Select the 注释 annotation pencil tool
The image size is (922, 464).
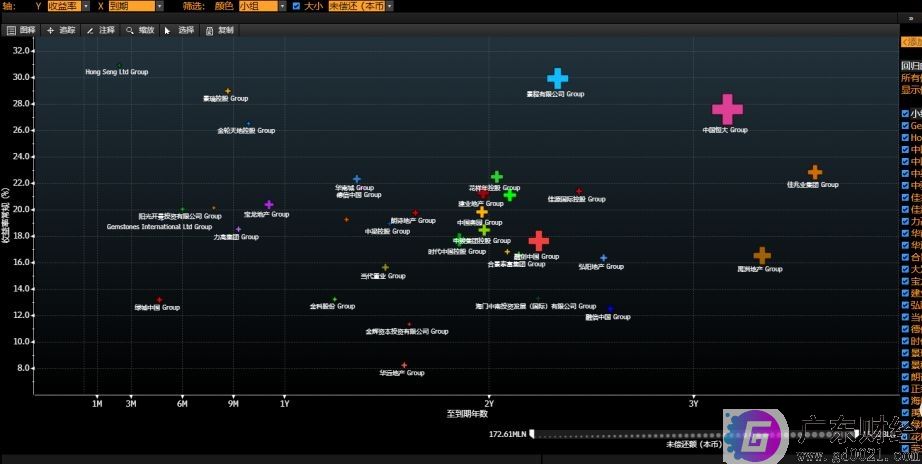pos(101,30)
